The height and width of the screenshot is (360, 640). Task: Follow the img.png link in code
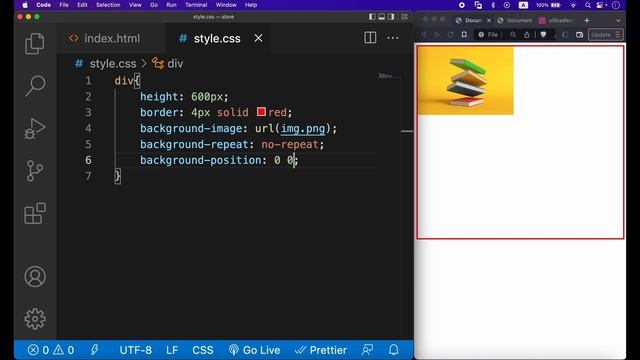[x=303, y=129]
